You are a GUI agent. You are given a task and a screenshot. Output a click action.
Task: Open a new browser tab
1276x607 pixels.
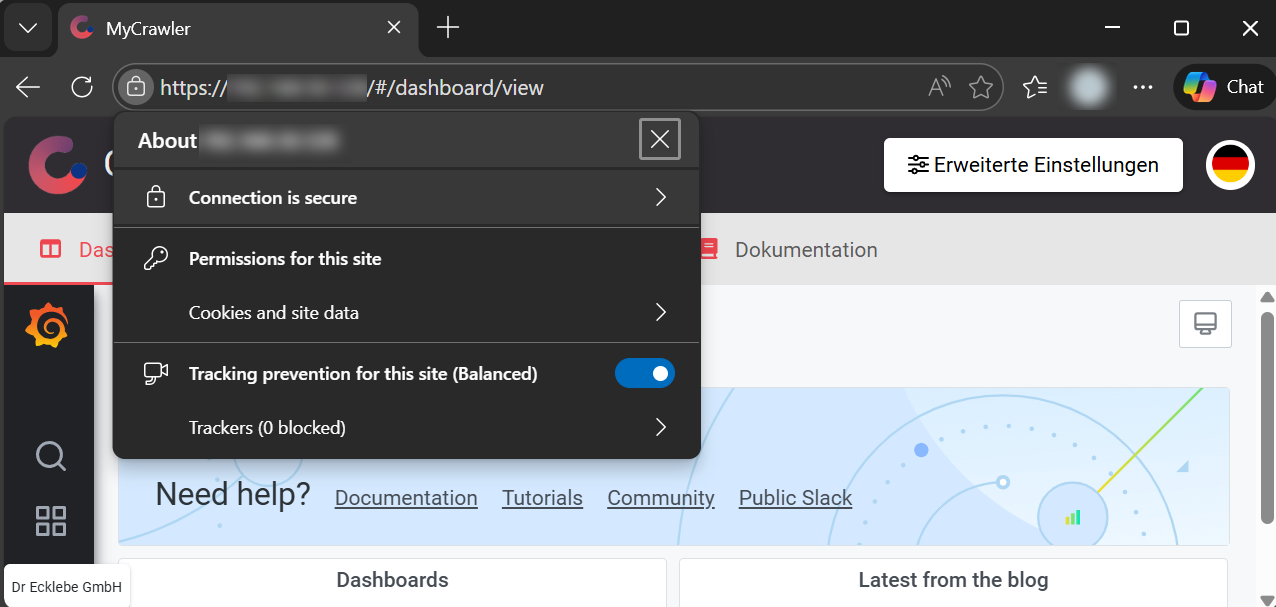pos(448,28)
